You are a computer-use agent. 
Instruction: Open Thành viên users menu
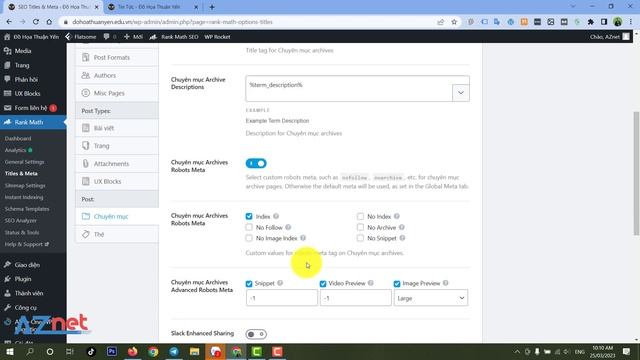(29, 293)
